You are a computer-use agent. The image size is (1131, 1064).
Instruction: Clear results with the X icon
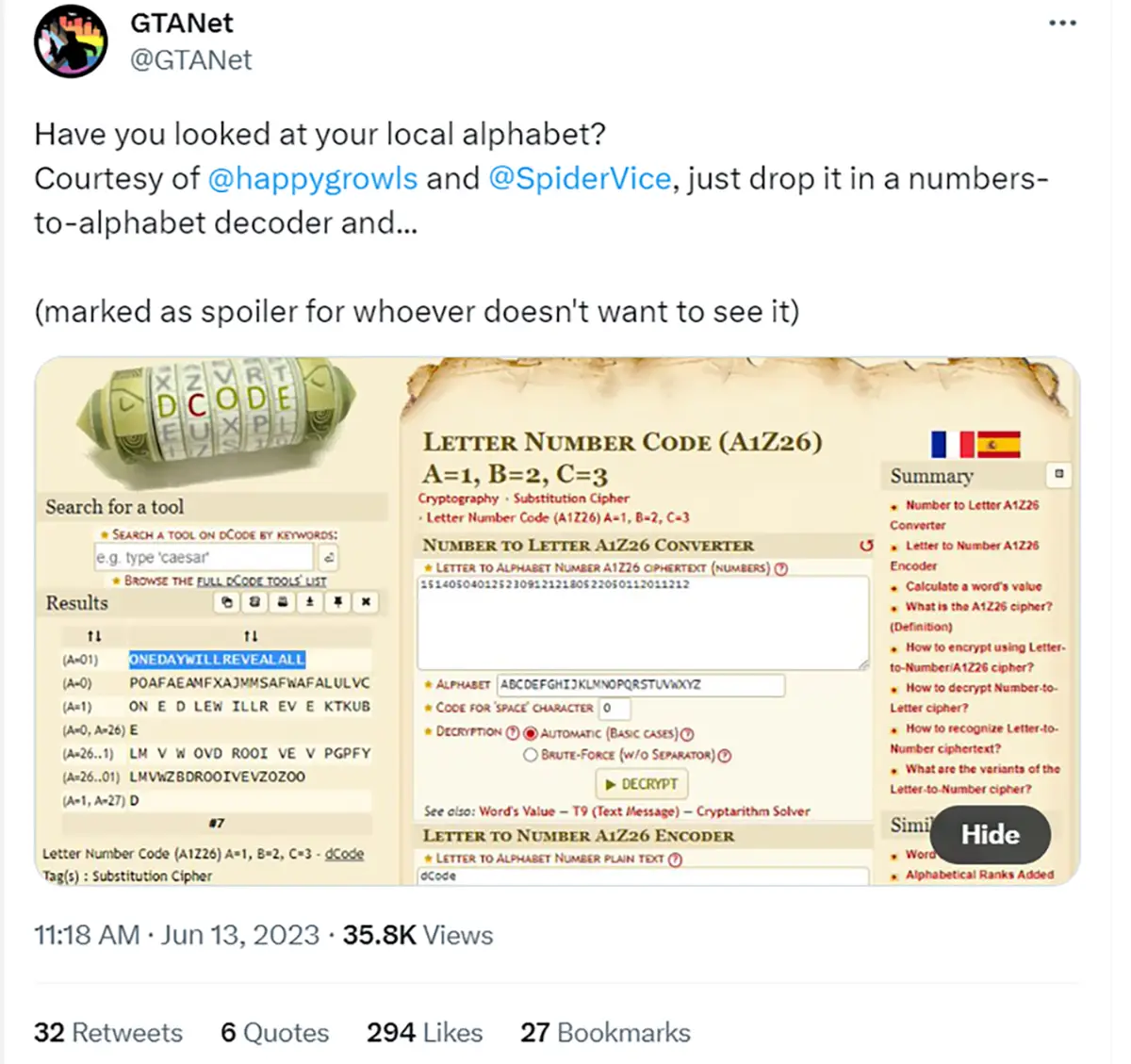[x=366, y=601]
